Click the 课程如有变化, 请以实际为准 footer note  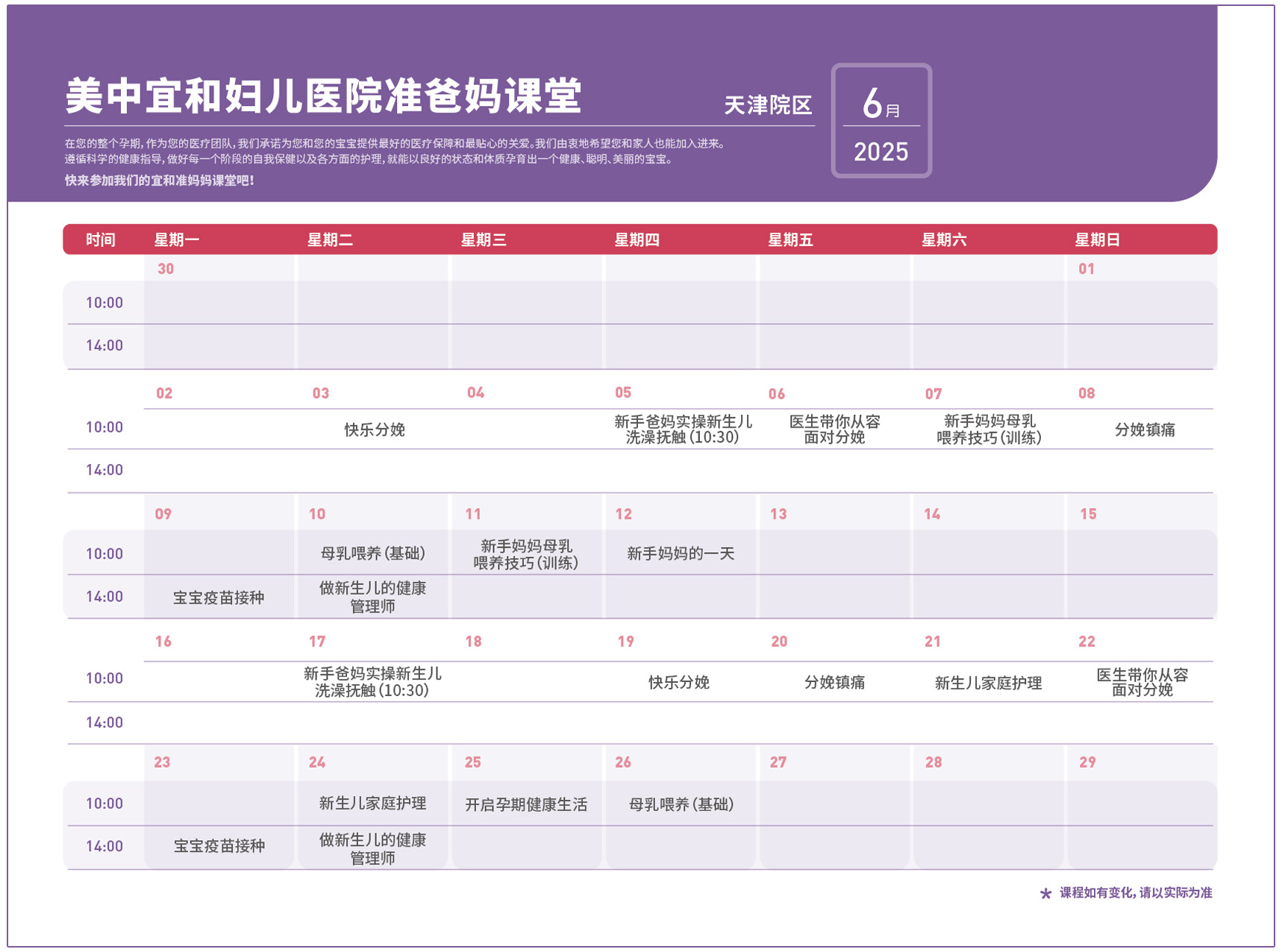click(x=1136, y=893)
